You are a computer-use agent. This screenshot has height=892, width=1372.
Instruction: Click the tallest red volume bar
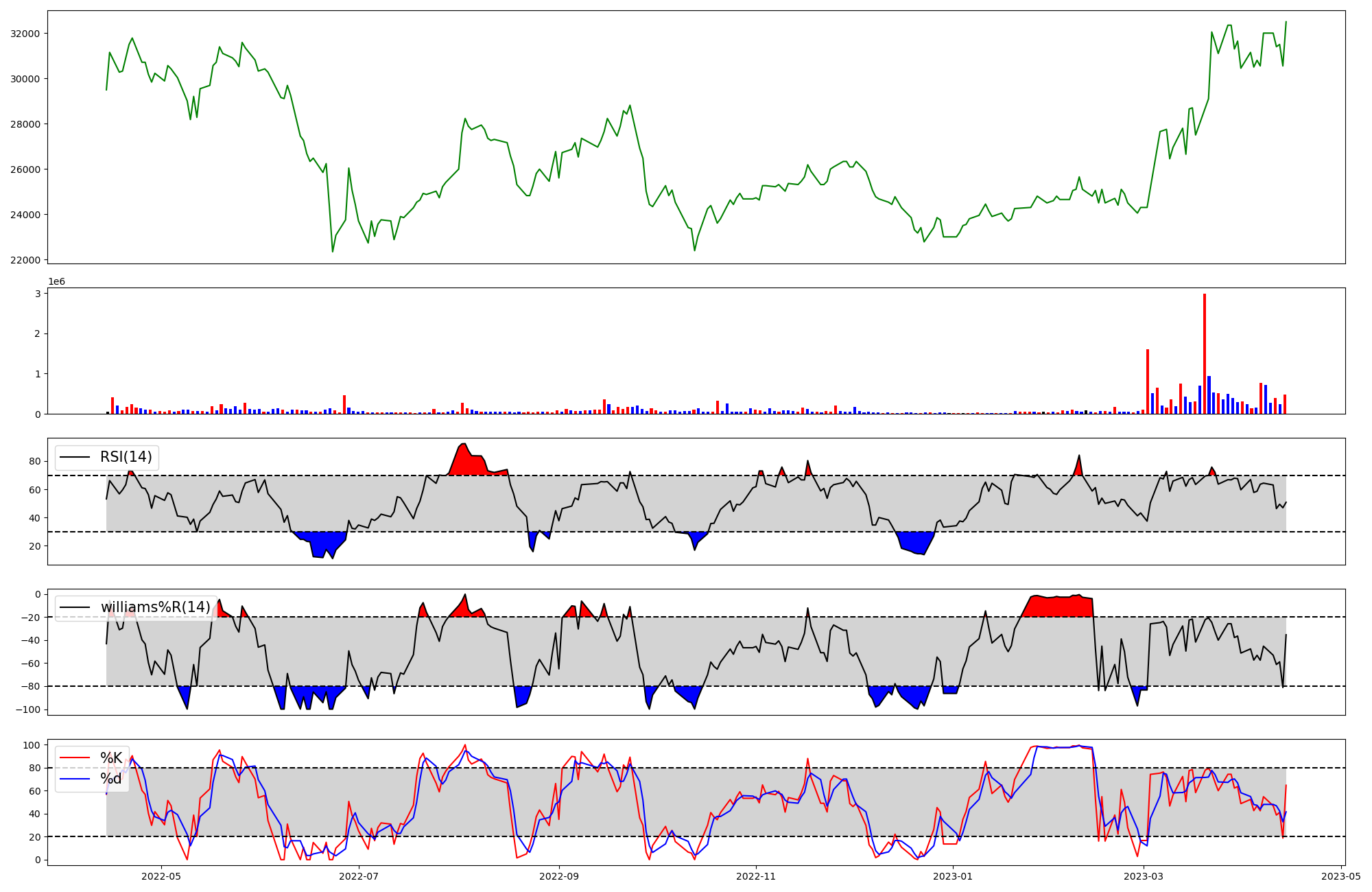coord(1205,353)
